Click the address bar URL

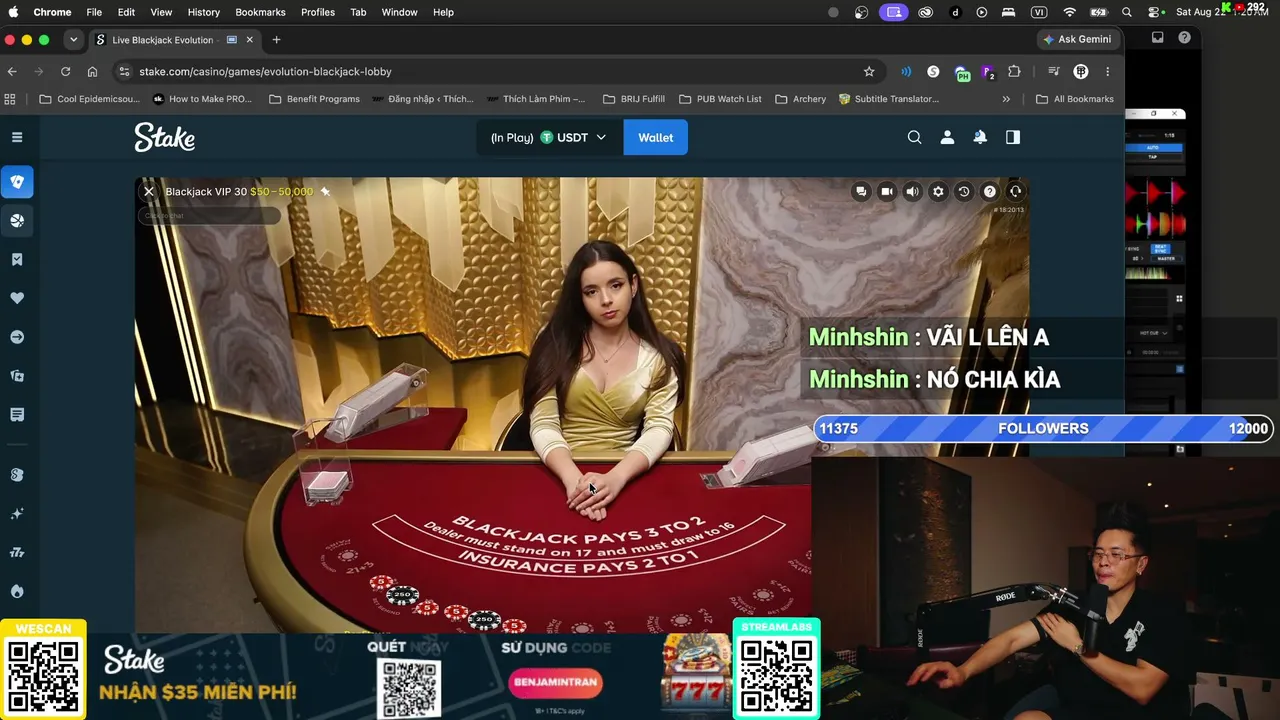coord(265,71)
